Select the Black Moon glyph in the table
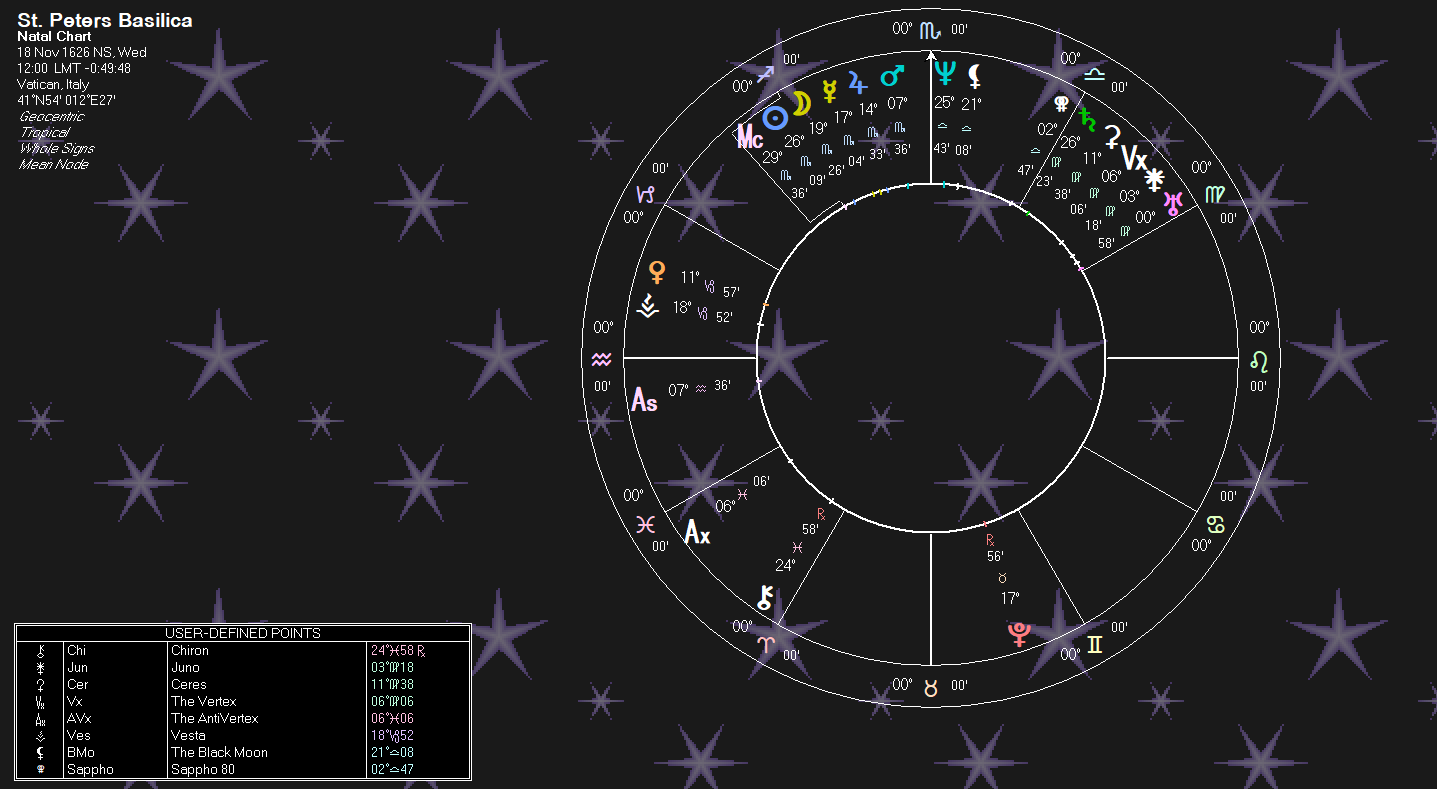Image resolution: width=1437 pixels, height=789 pixels. tap(41, 752)
